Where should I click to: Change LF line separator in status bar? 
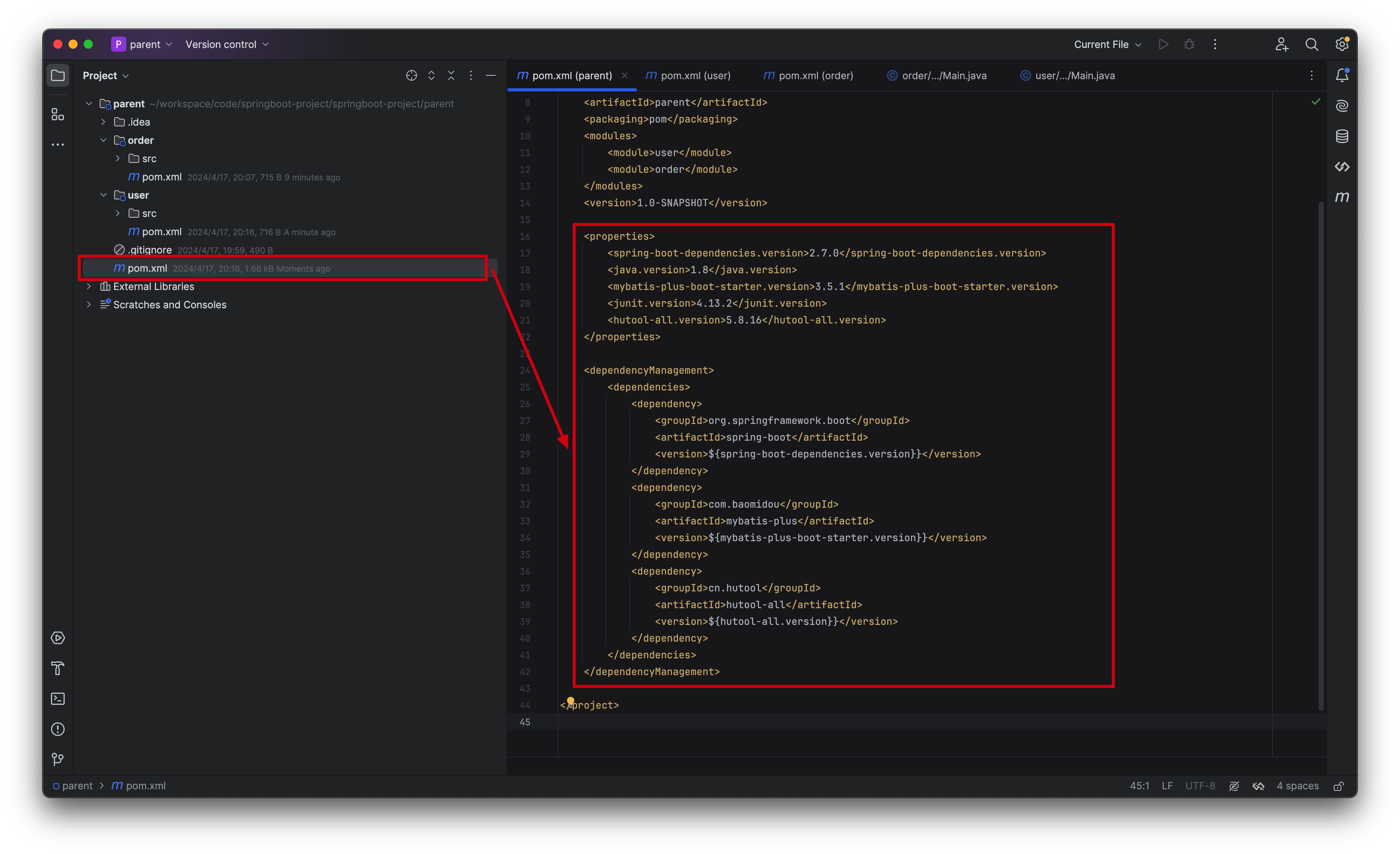point(1168,786)
